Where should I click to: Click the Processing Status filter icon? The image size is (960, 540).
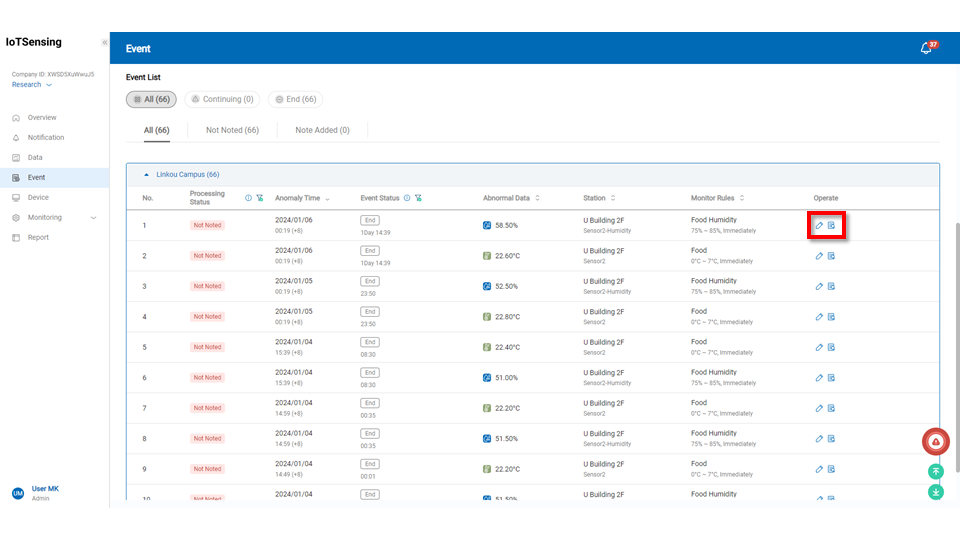[260, 198]
